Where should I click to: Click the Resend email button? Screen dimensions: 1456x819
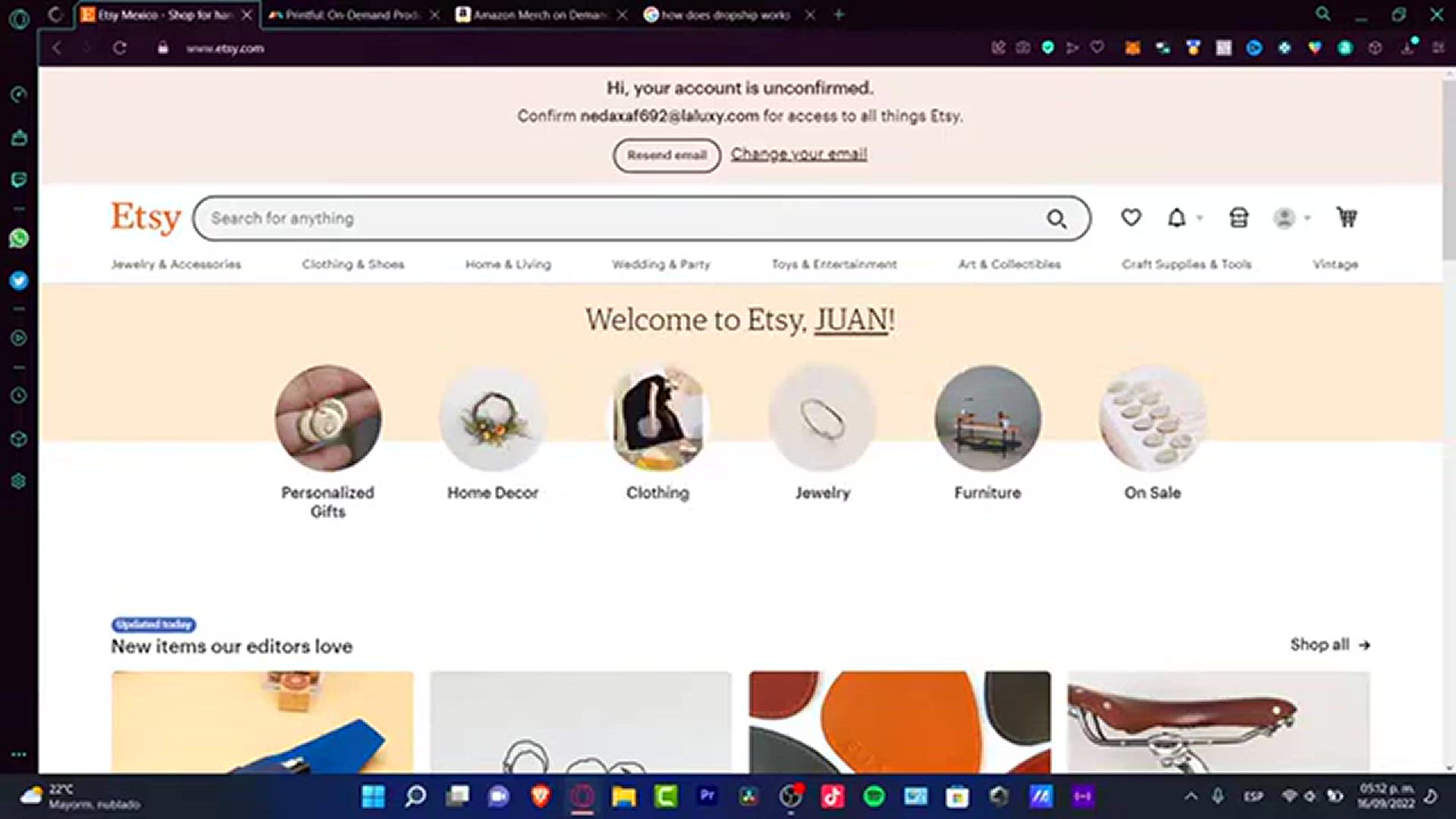click(667, 155)
